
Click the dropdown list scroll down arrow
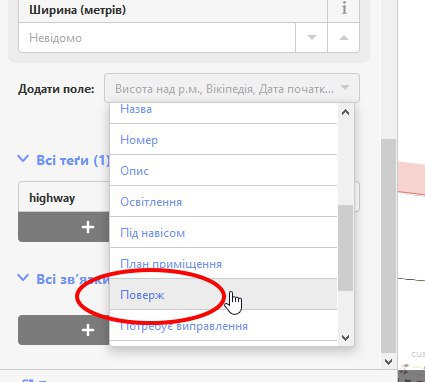pyautogui.click(x=346, y=338)
